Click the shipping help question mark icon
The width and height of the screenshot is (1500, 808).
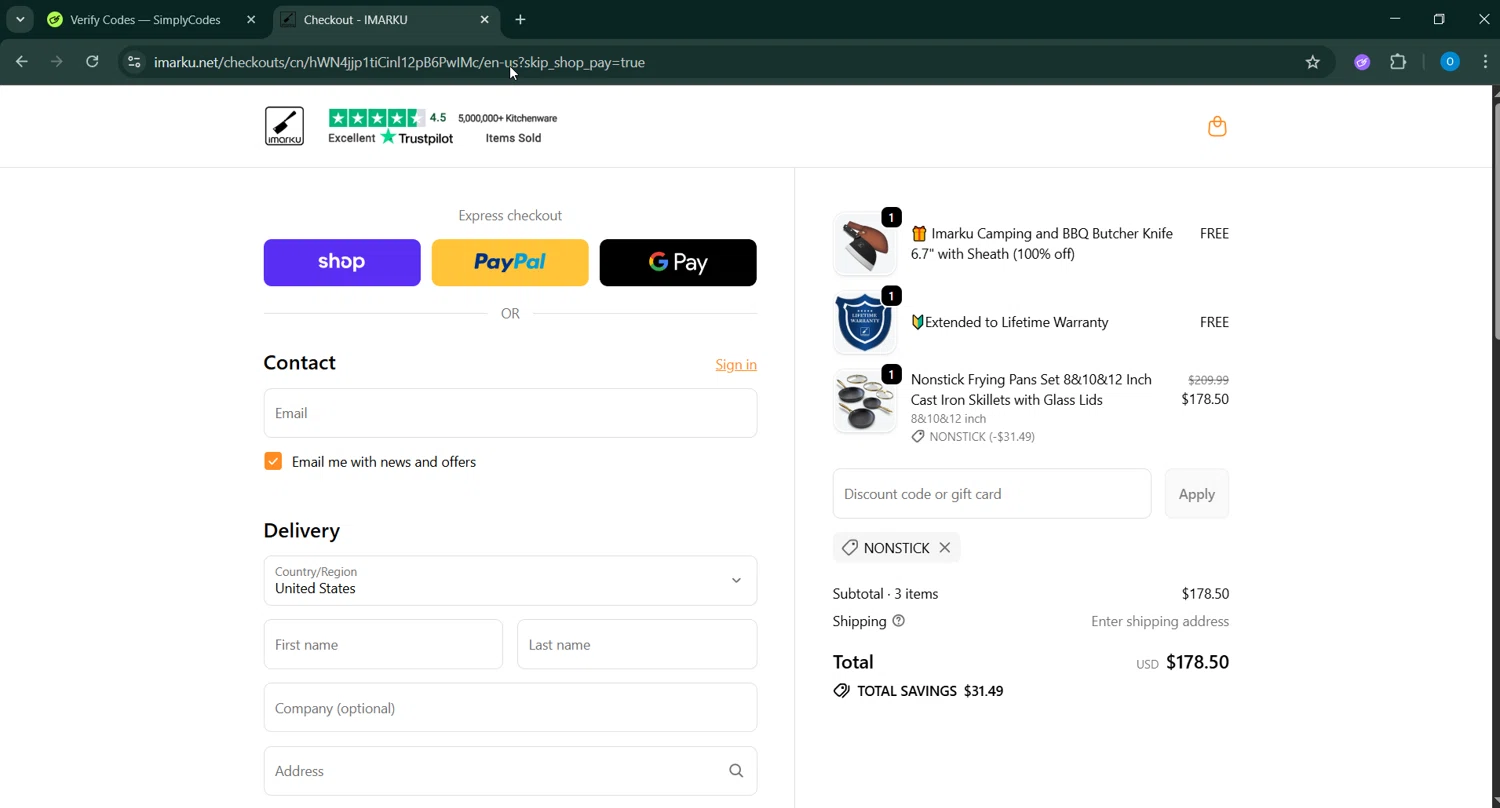(898, 621)
